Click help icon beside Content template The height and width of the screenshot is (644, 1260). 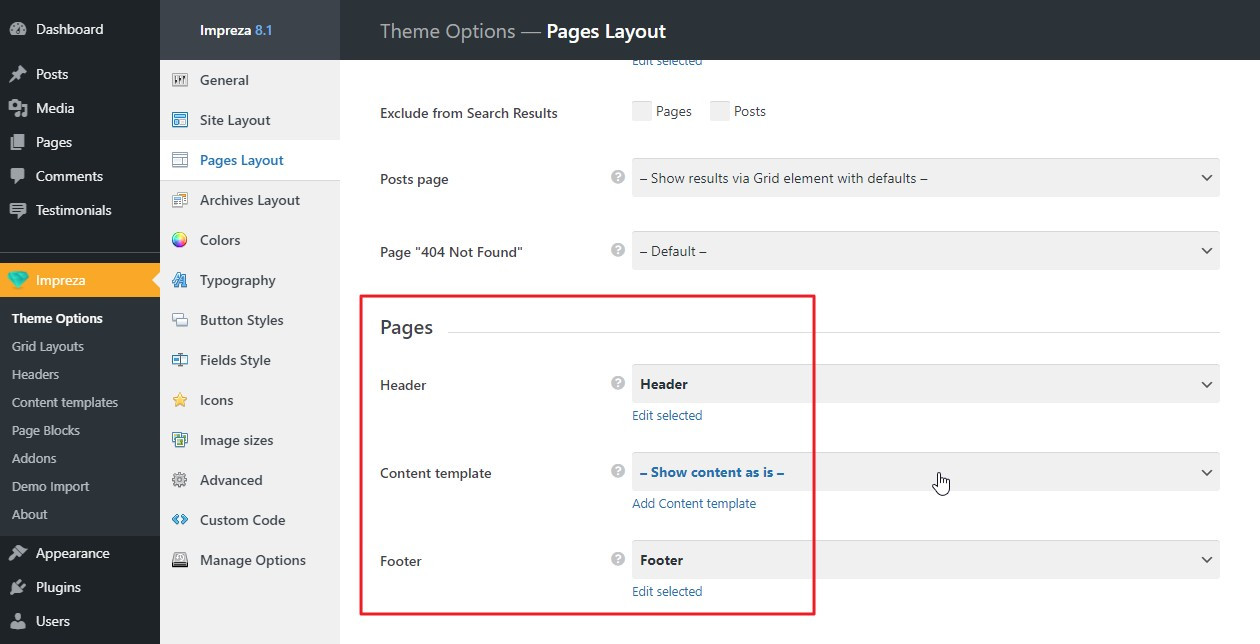click(x=618, y=471)
